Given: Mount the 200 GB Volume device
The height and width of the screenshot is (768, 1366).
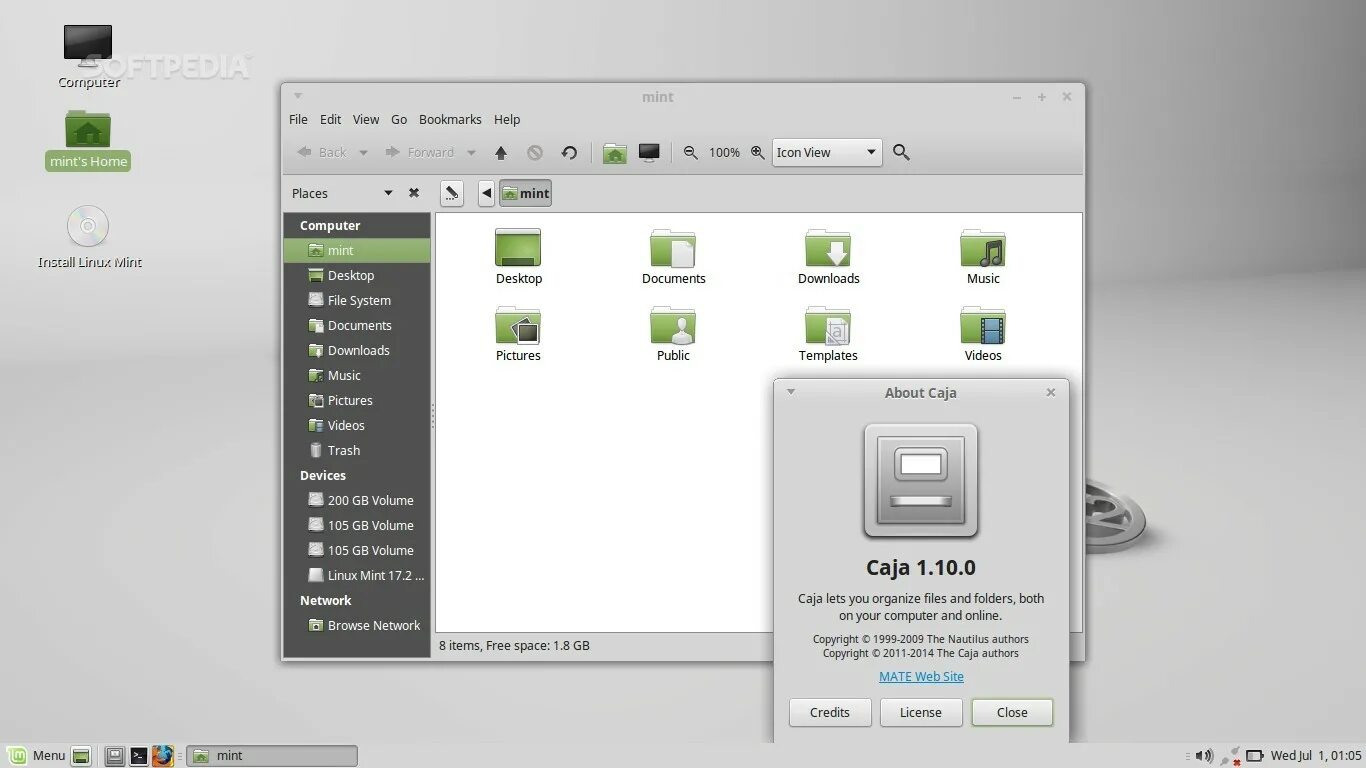Looking at the screenshot, I should [357, 500].
